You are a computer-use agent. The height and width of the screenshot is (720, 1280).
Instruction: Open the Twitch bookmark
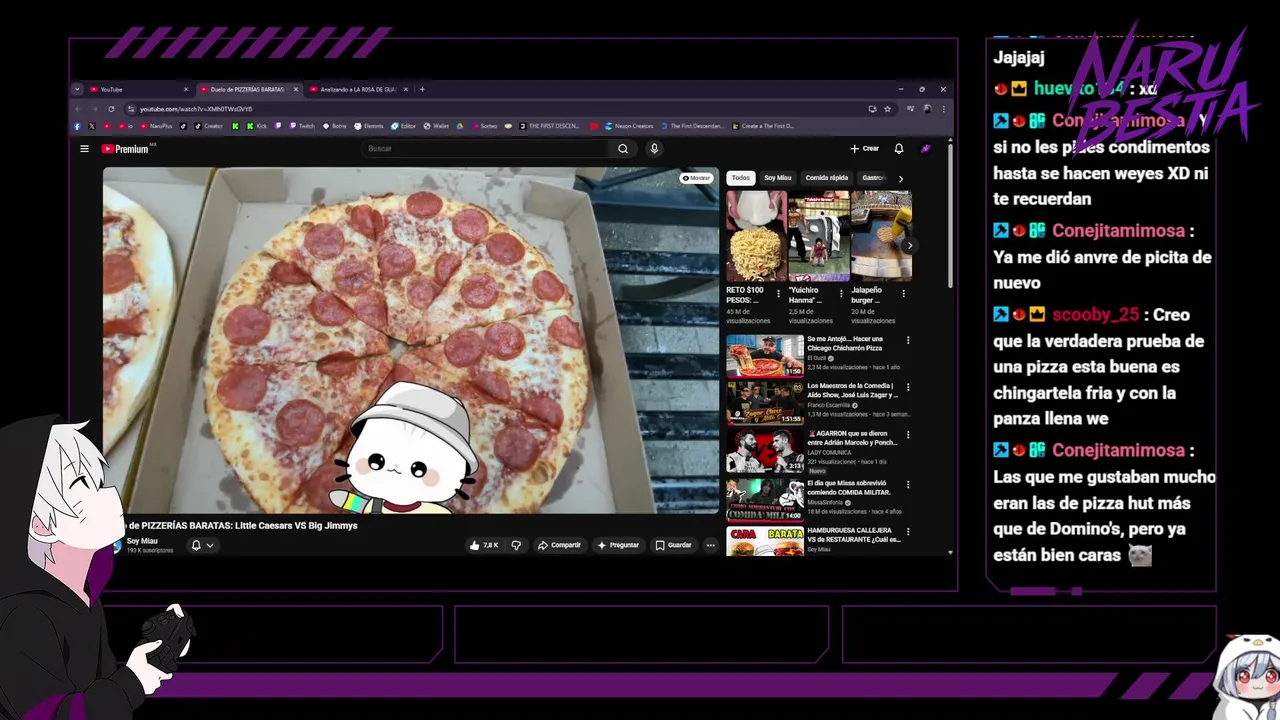click(x=301, y=126)
